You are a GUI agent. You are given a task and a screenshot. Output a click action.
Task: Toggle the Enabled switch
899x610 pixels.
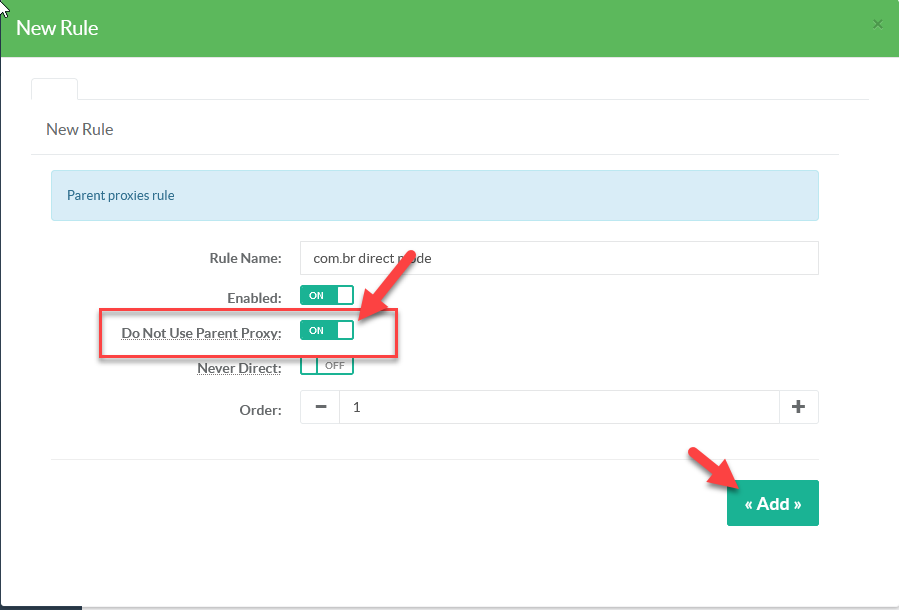326,296
